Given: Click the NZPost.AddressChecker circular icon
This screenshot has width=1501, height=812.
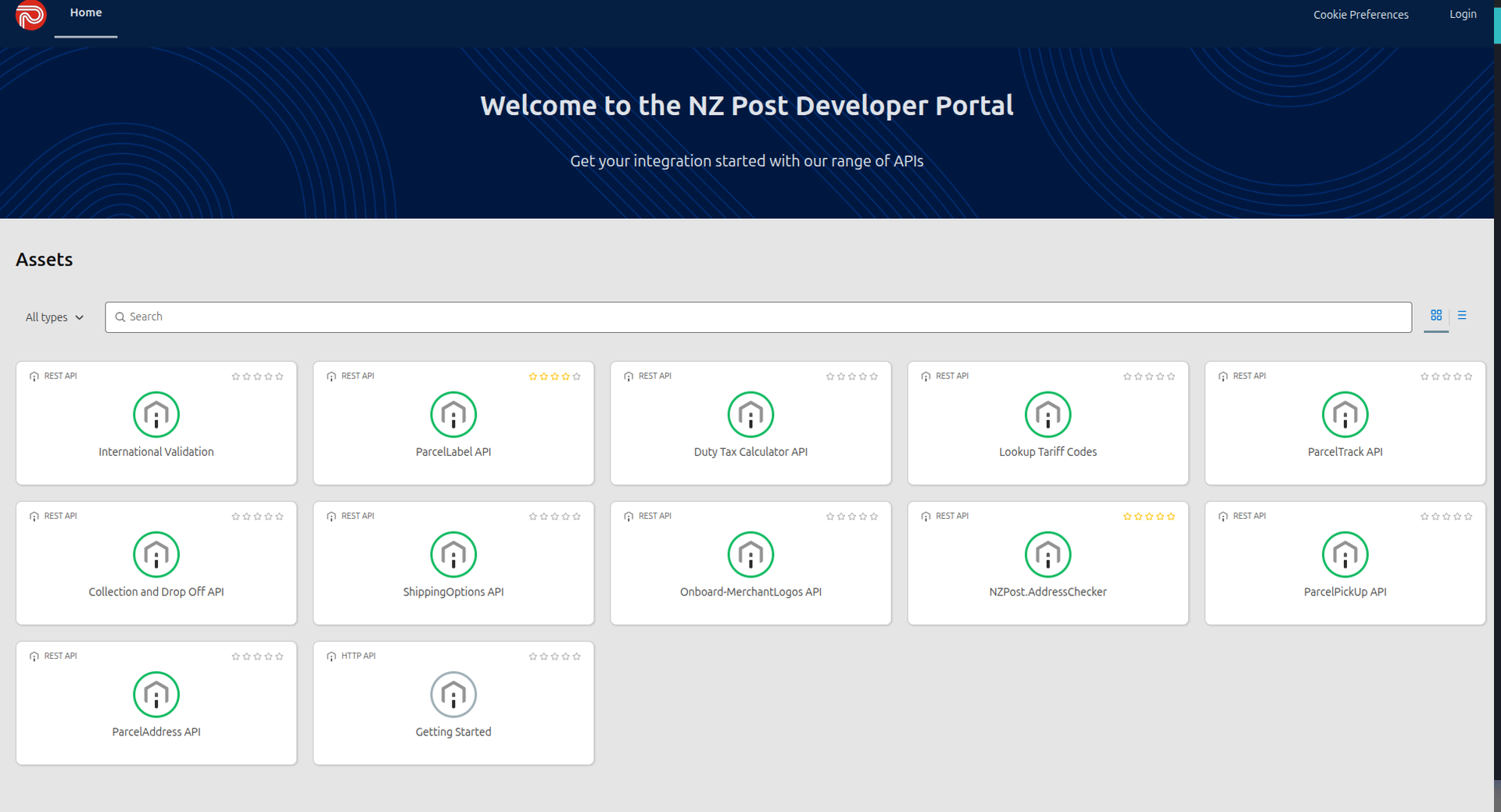Looking at the screenshot, I should tap(1048, 554).
